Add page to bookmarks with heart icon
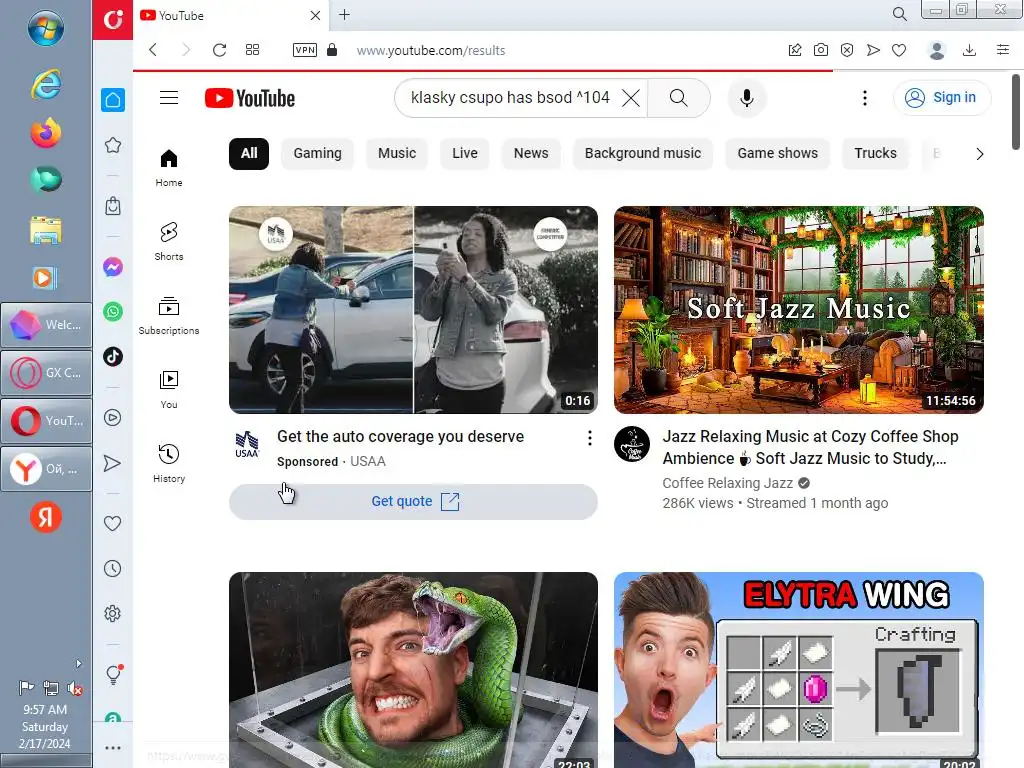 (x=899, y=50)
